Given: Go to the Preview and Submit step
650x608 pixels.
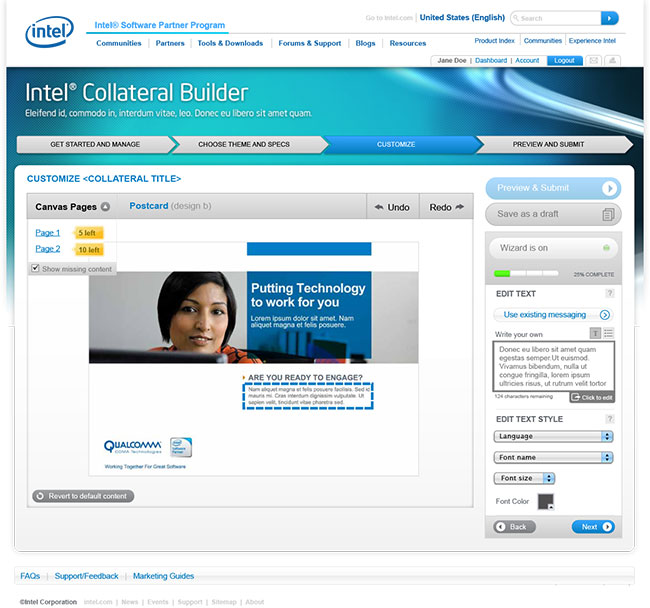Looking at the screenshot, I should coord(548,144).
